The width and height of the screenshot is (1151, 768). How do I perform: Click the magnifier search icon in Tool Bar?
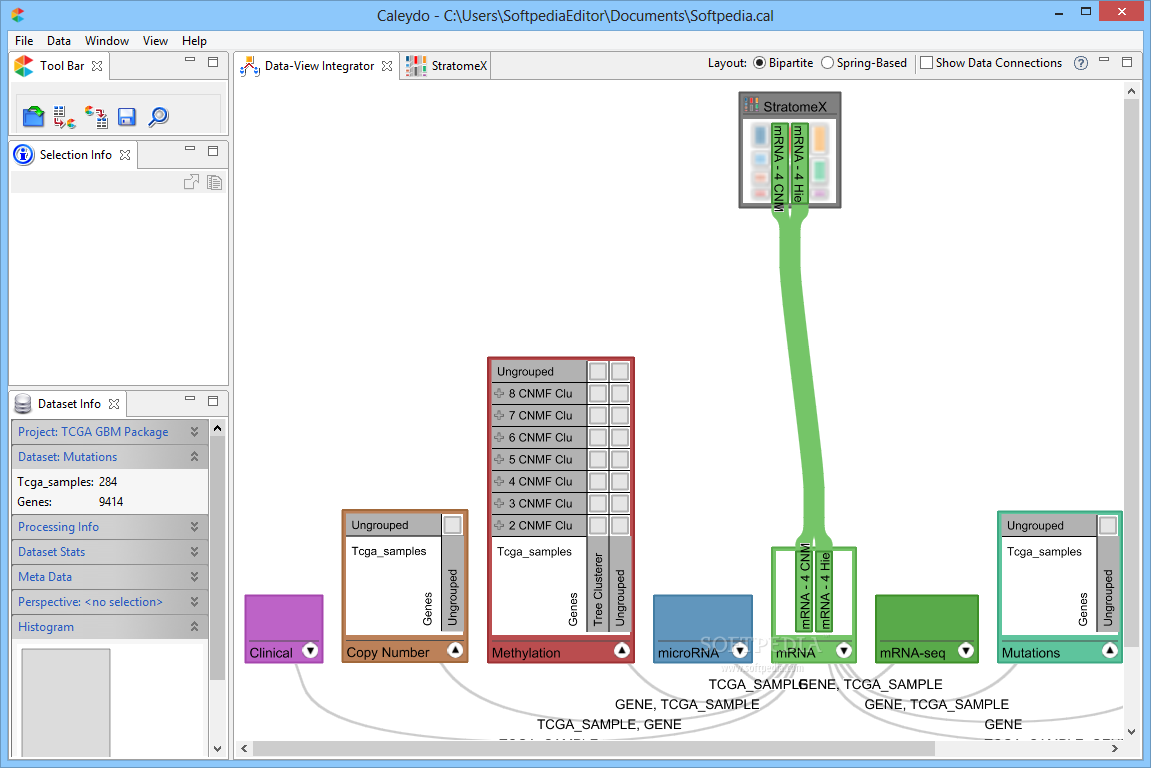158,117
